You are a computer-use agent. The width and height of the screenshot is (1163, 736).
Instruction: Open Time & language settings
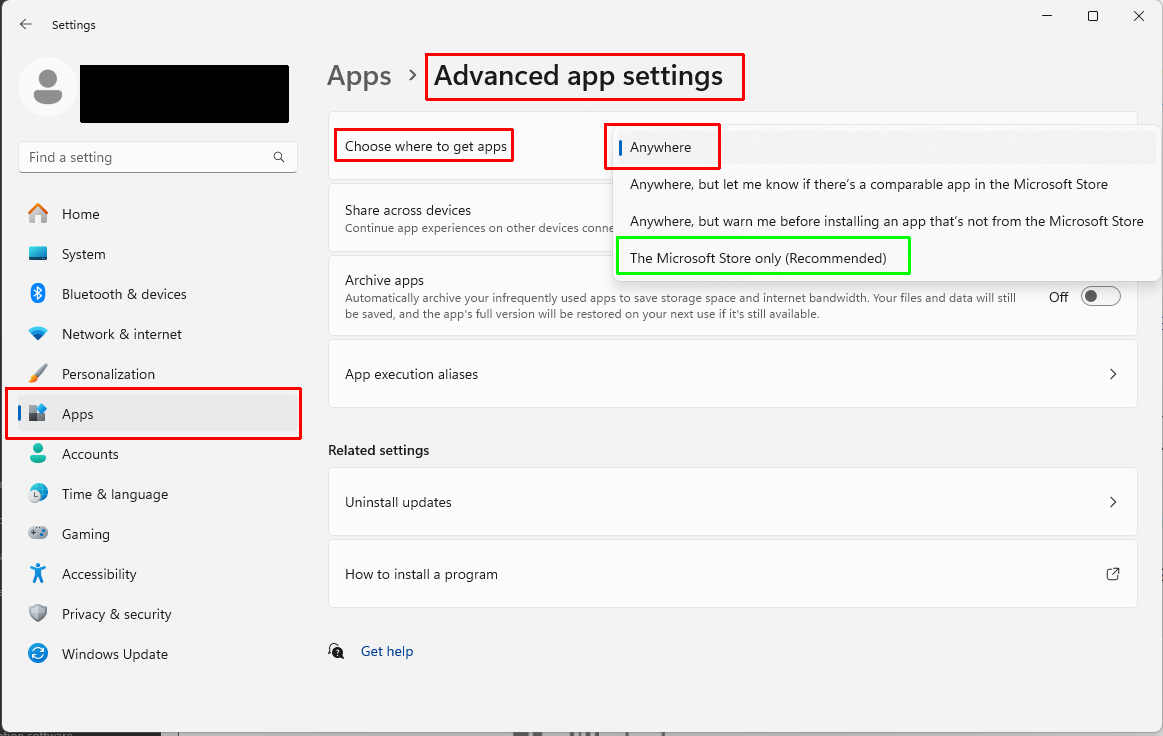[x=158, y=494]
